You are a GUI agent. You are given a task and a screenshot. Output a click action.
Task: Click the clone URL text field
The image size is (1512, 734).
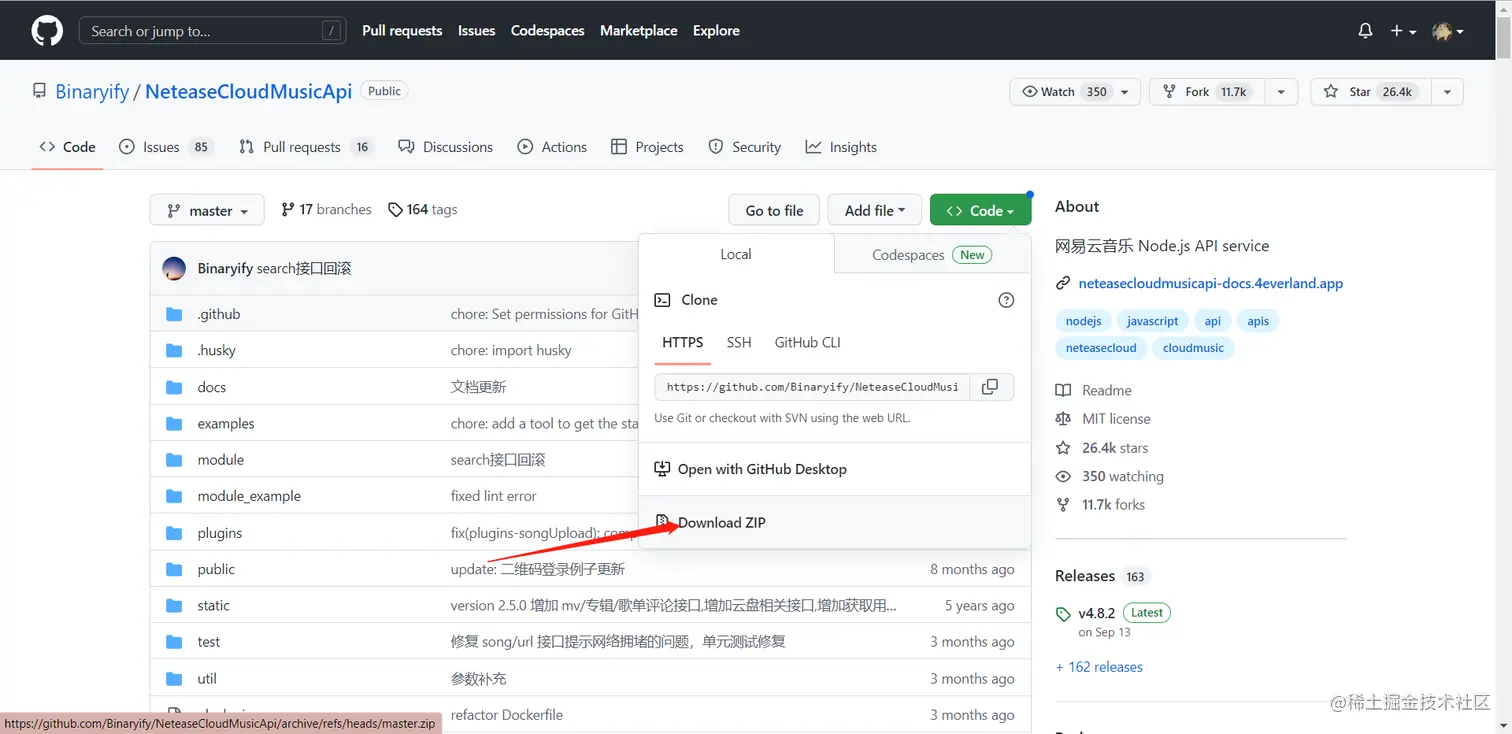(x=812, y=387)
